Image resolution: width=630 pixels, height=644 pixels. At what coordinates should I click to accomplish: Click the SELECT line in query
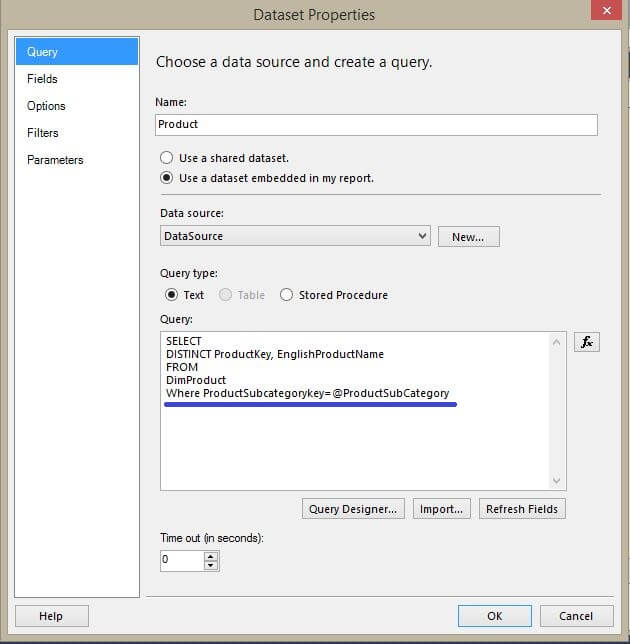[184, 341]
